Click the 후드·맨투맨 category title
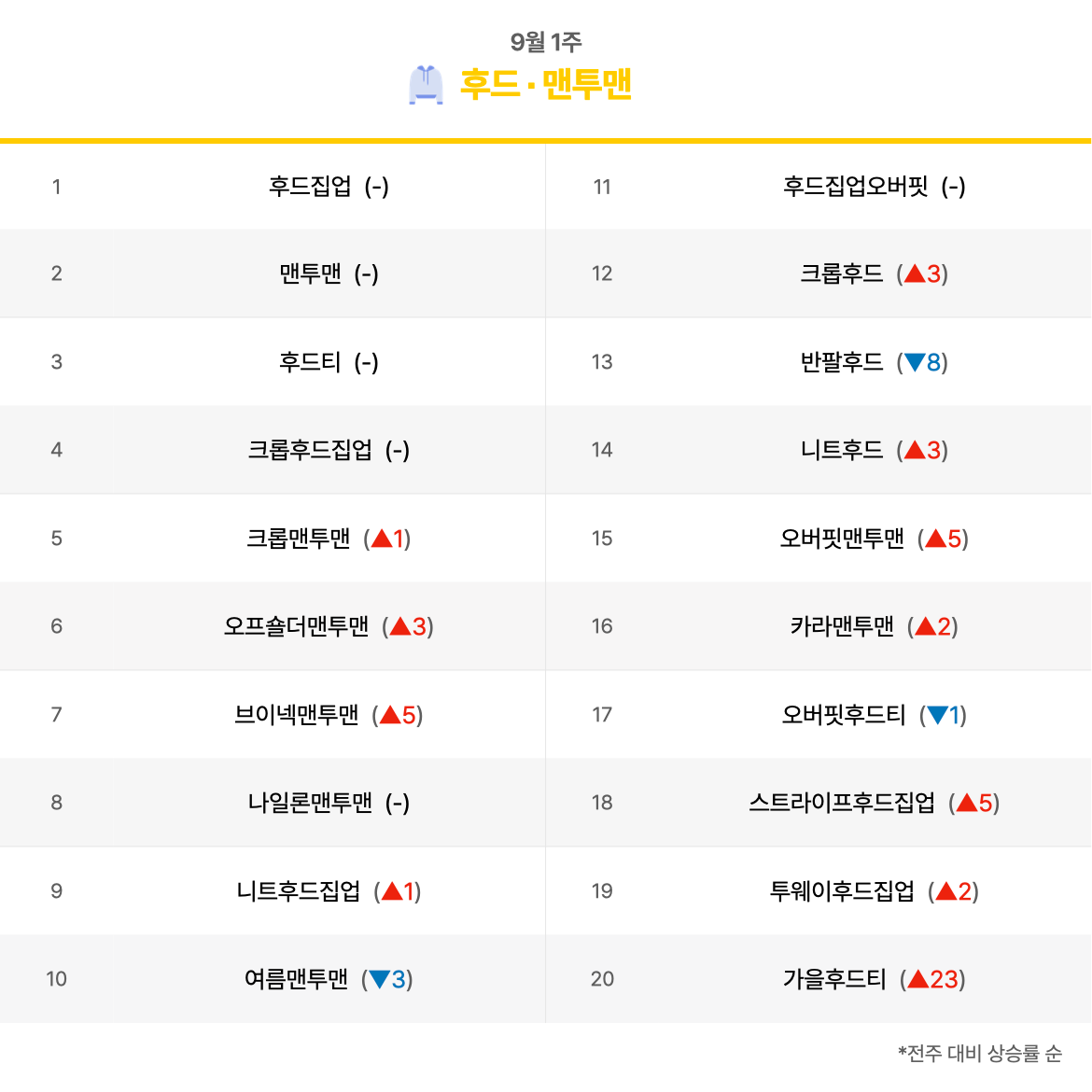Viewport: 1092px width, 1092px height. pyautogui.click(x=545, y=84)
